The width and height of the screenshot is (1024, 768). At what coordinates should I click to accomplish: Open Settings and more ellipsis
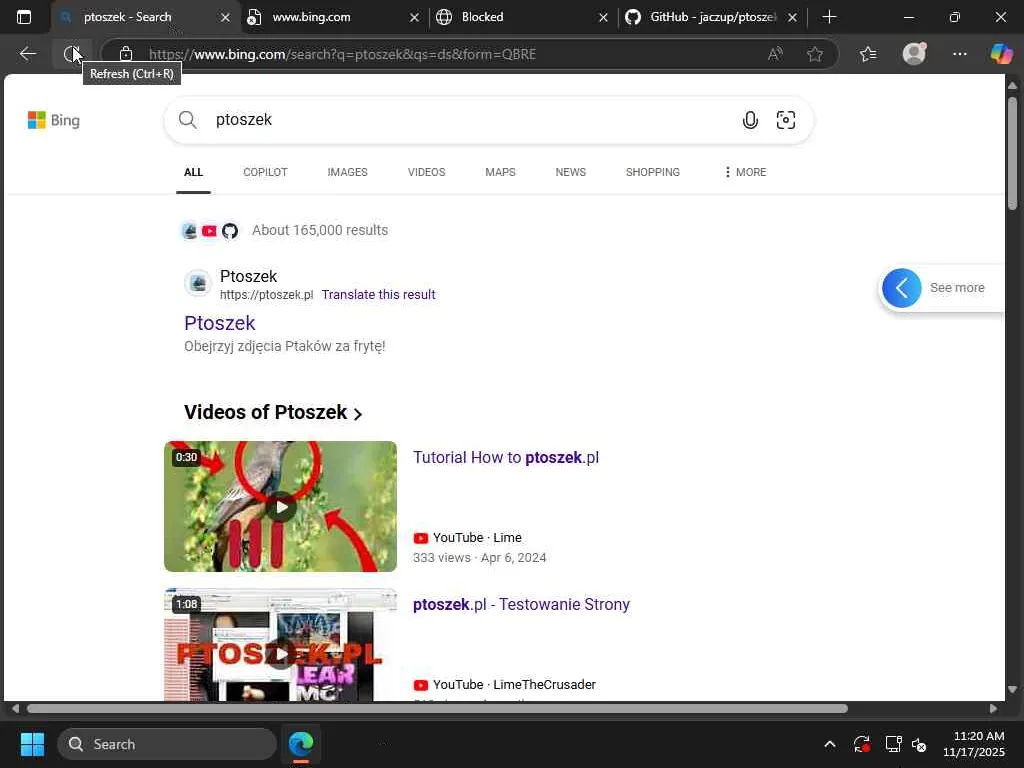tap(959, 54)
